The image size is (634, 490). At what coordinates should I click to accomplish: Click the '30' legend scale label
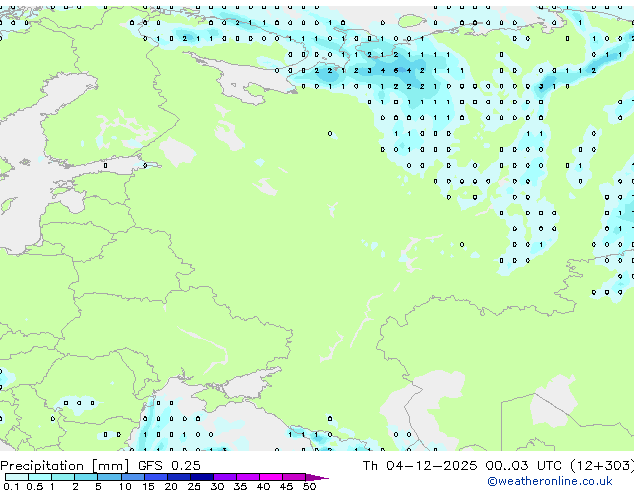[x=217, y=486]
